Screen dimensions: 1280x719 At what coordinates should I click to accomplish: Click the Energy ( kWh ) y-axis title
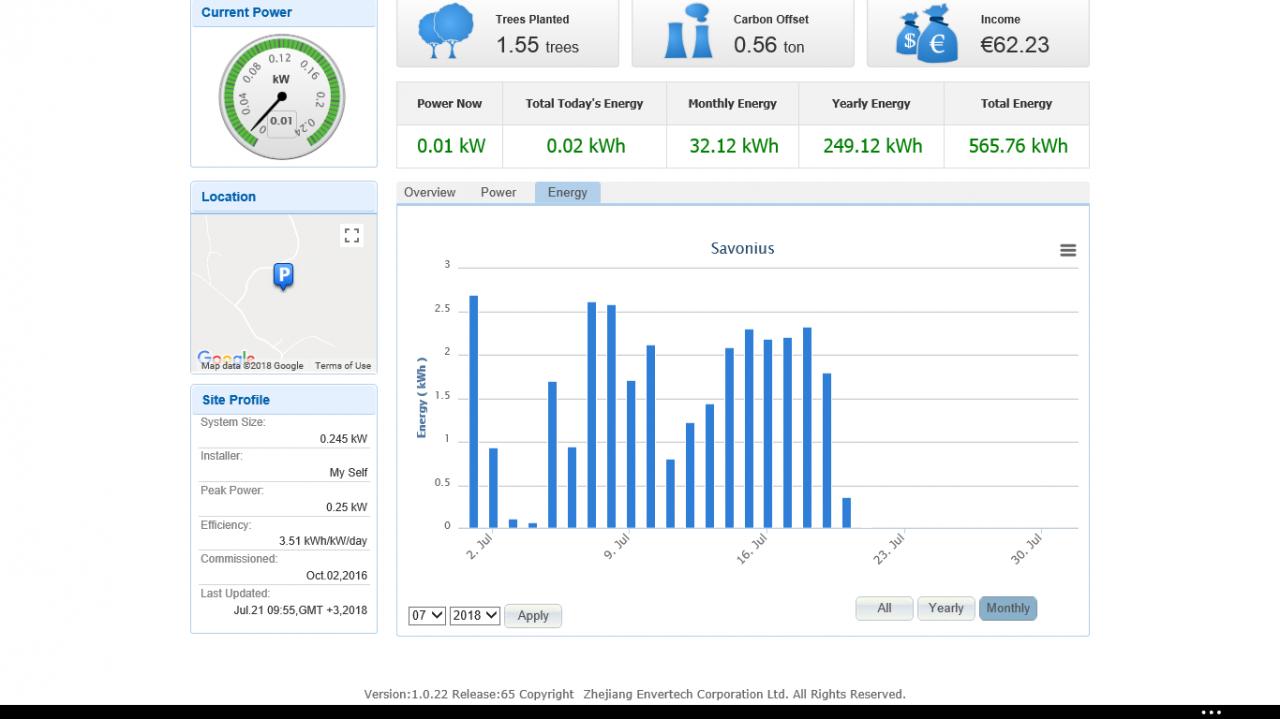tap(422, 397)
